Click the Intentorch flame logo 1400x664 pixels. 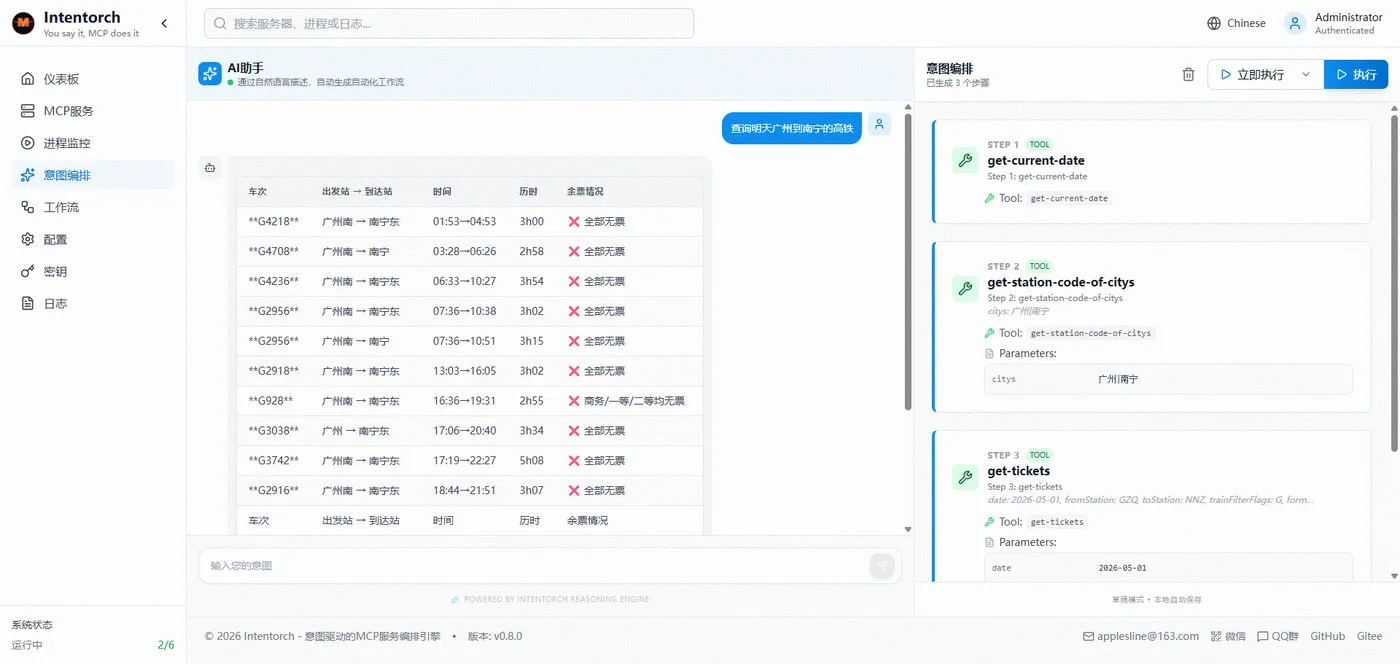(x=22, y=24)
